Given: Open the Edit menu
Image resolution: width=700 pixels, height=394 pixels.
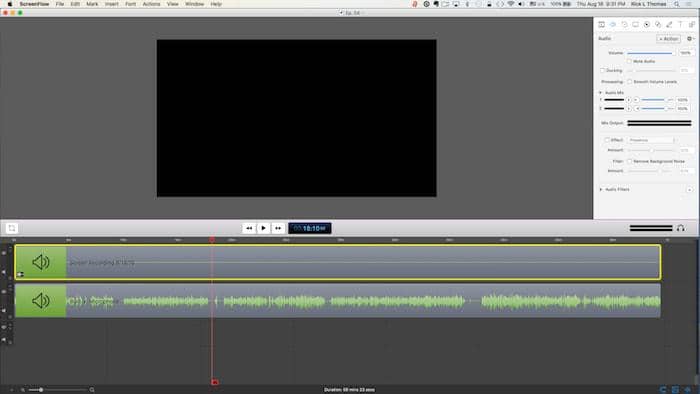Looking at the screenshot, I should click(x=75, y=4).
